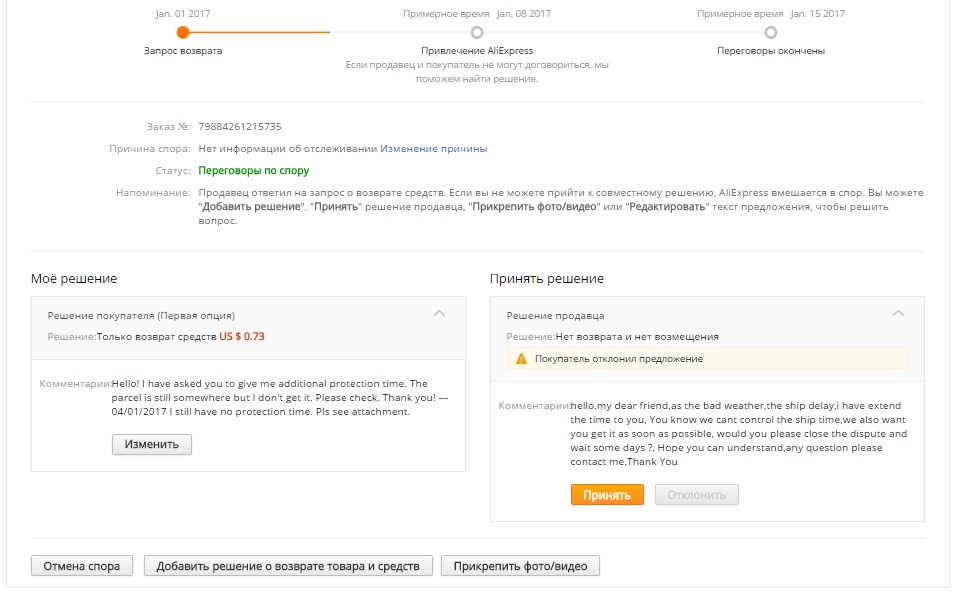
Task: Add a return goods and refund solution
Action: [x=289, y=566]
